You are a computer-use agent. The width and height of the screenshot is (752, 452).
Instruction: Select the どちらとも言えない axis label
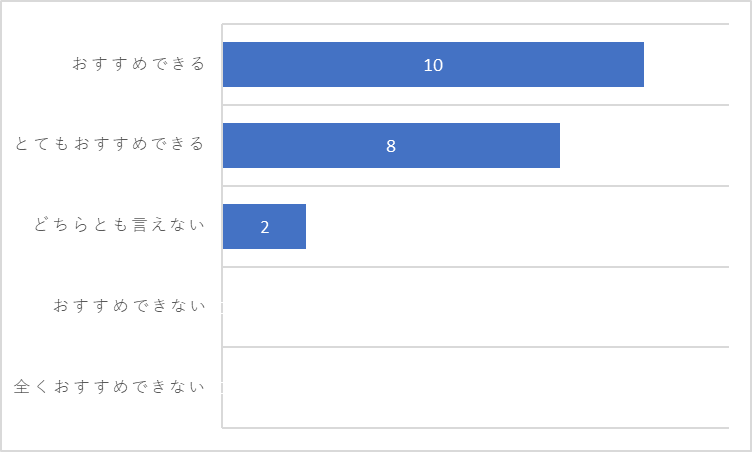(119, 225)
